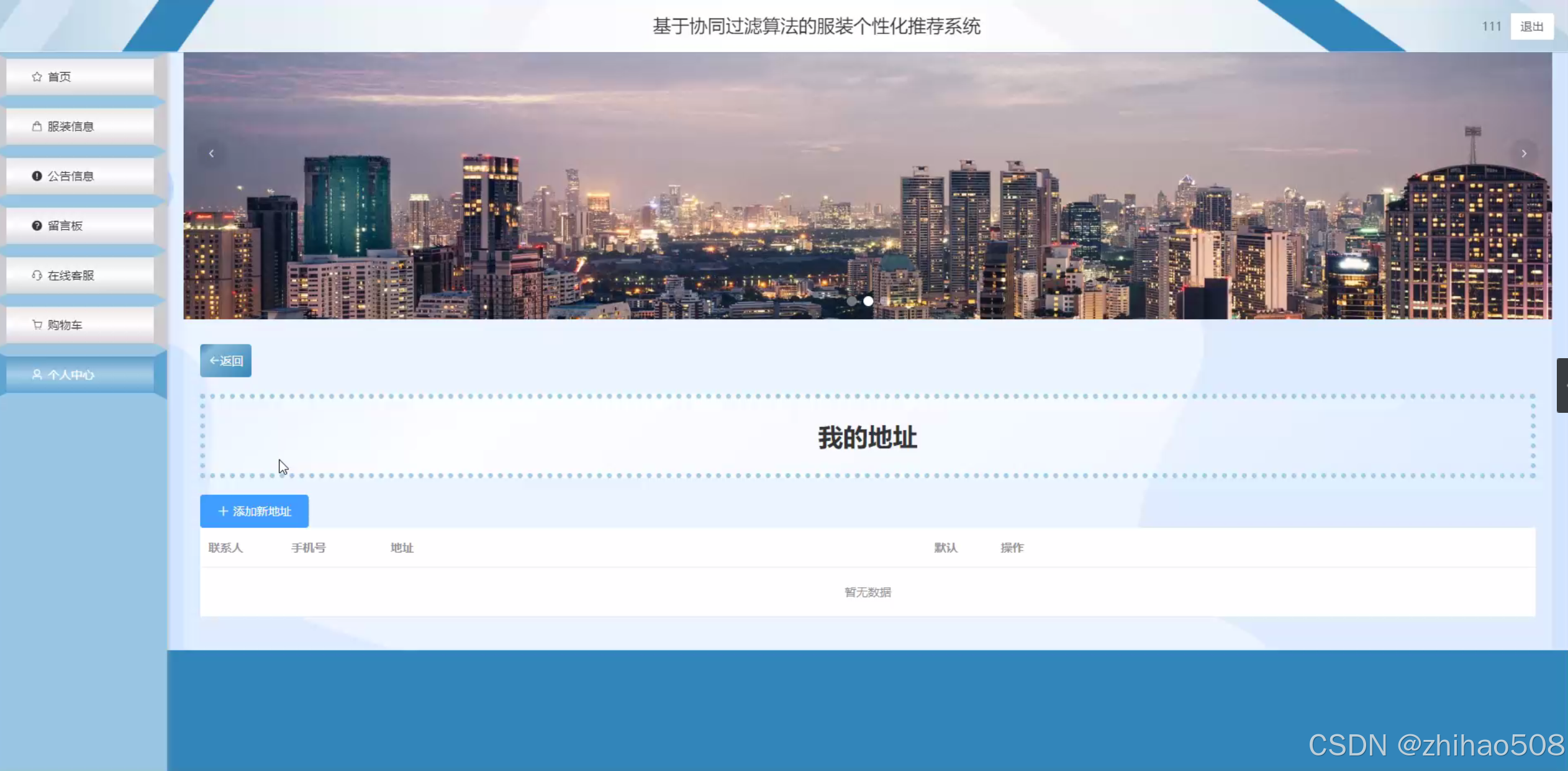
Task: Select the first carousel indicator dot
Action: click(x=851, y=301)
